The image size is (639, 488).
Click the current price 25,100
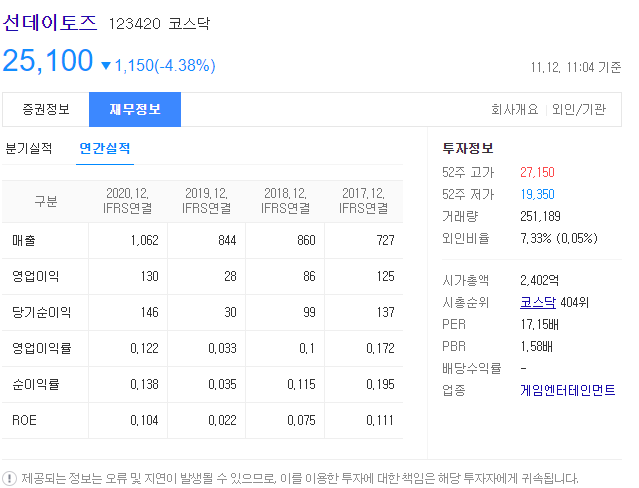48,61
